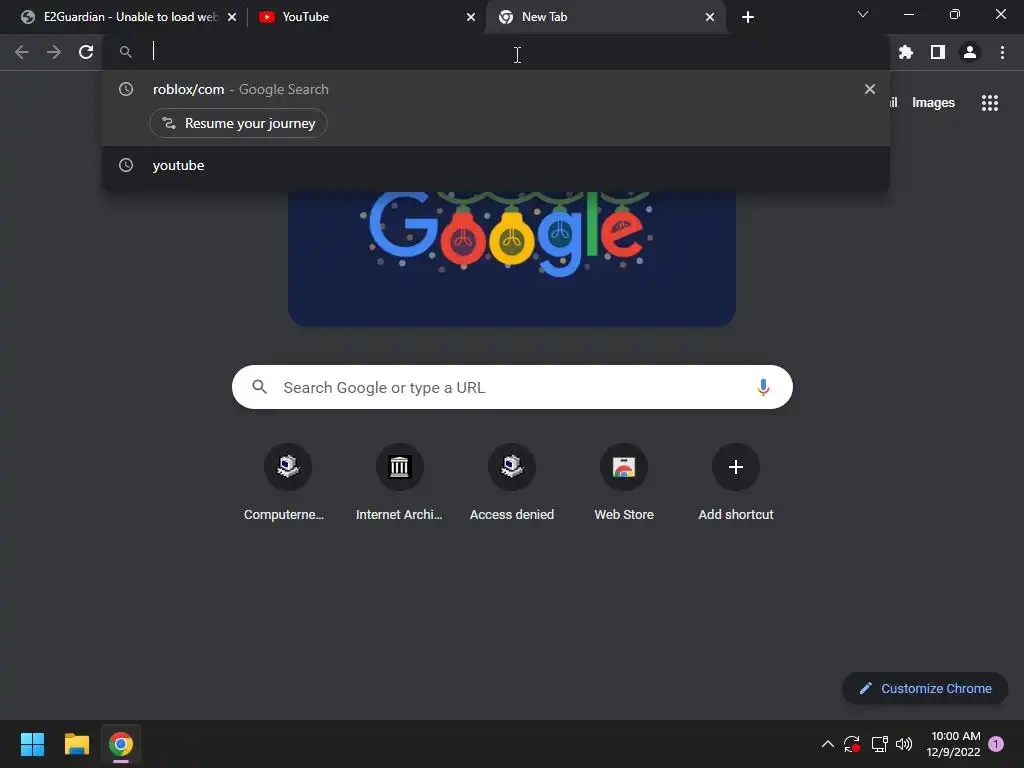Select the New Tab tab
This screenshot has width=1024, height=768.
(605, 17)
